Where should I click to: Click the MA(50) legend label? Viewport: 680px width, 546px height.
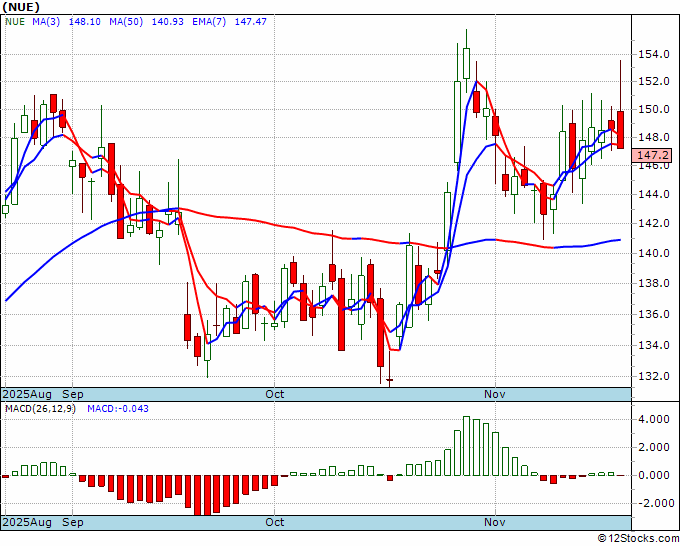pos(126,22)
